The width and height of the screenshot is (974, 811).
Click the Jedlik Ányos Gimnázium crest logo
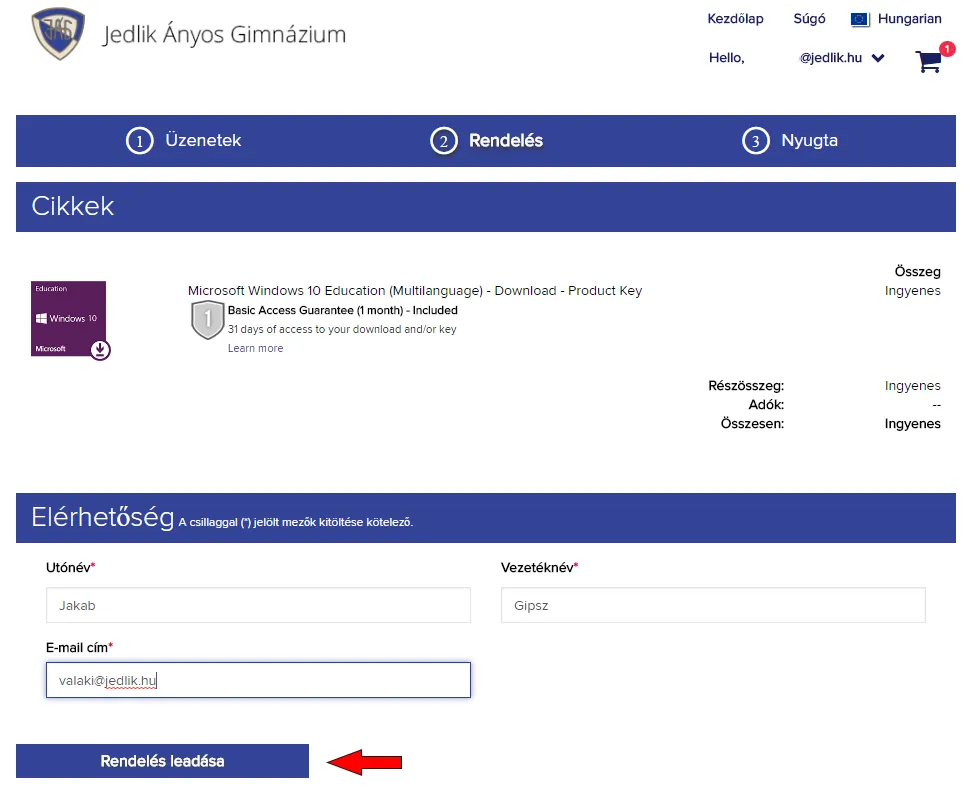(58, 35)
